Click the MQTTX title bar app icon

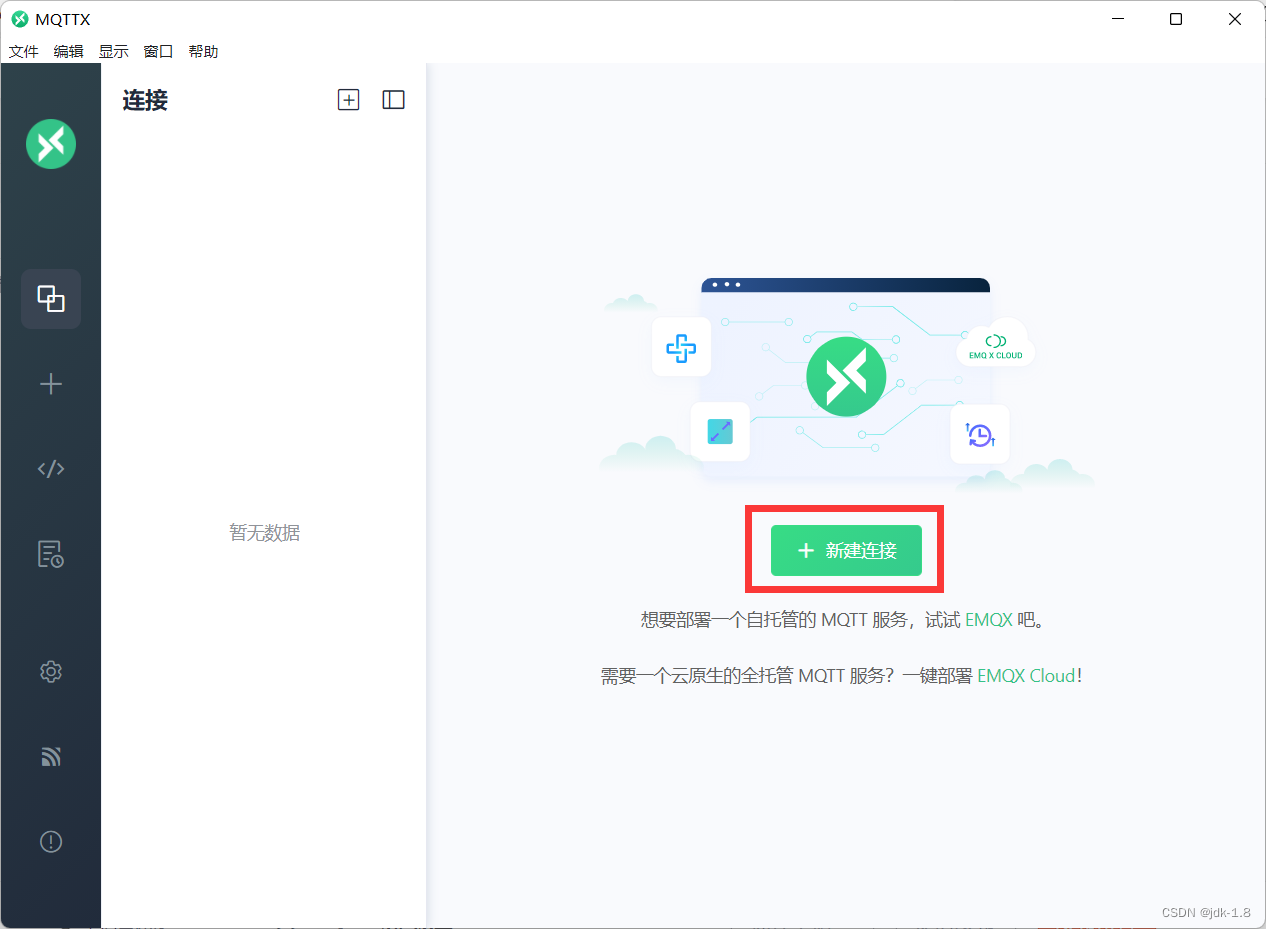coord(19,19)
